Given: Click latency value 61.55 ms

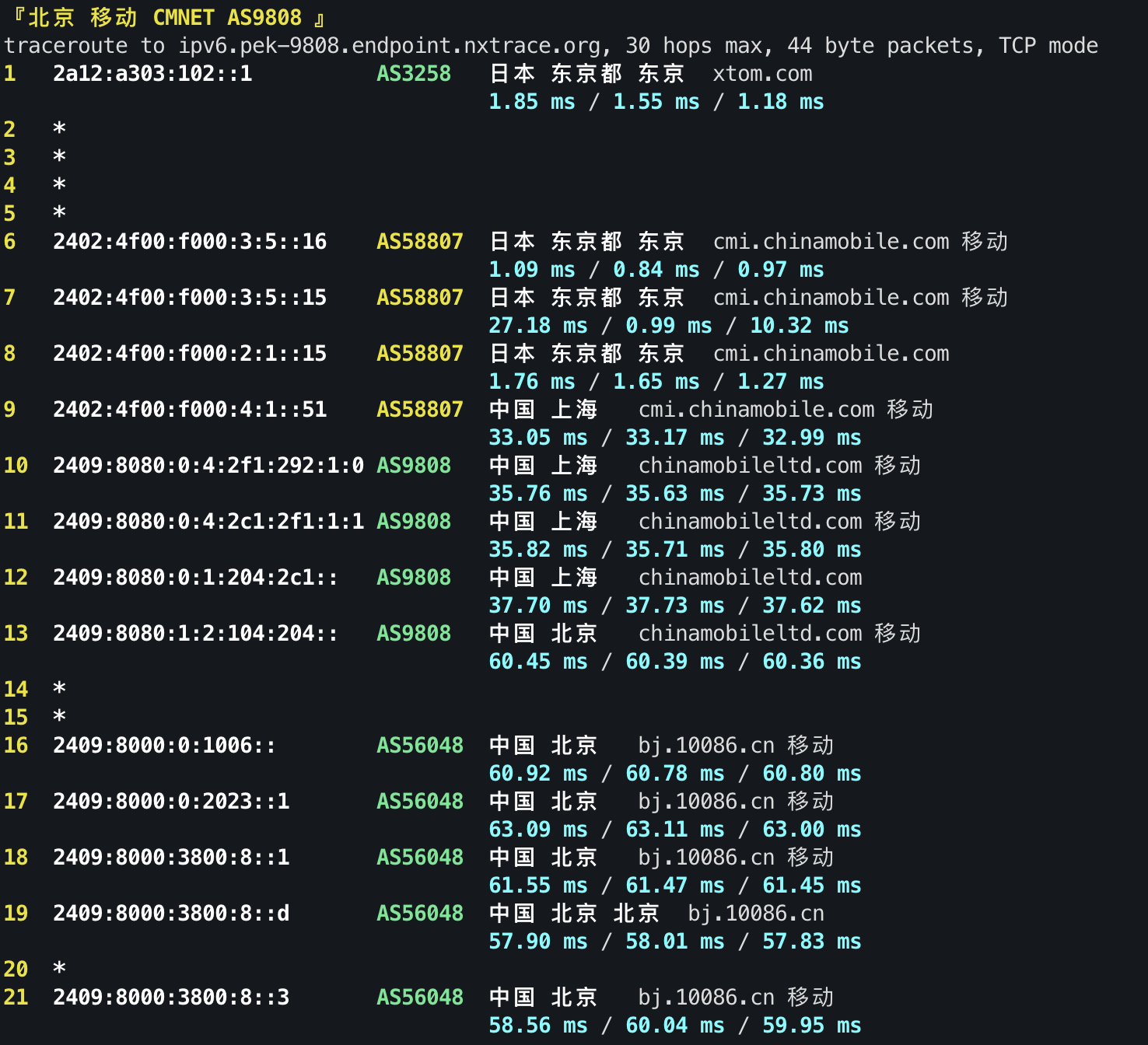Looking at the screenshot, I should pos(538,886).
